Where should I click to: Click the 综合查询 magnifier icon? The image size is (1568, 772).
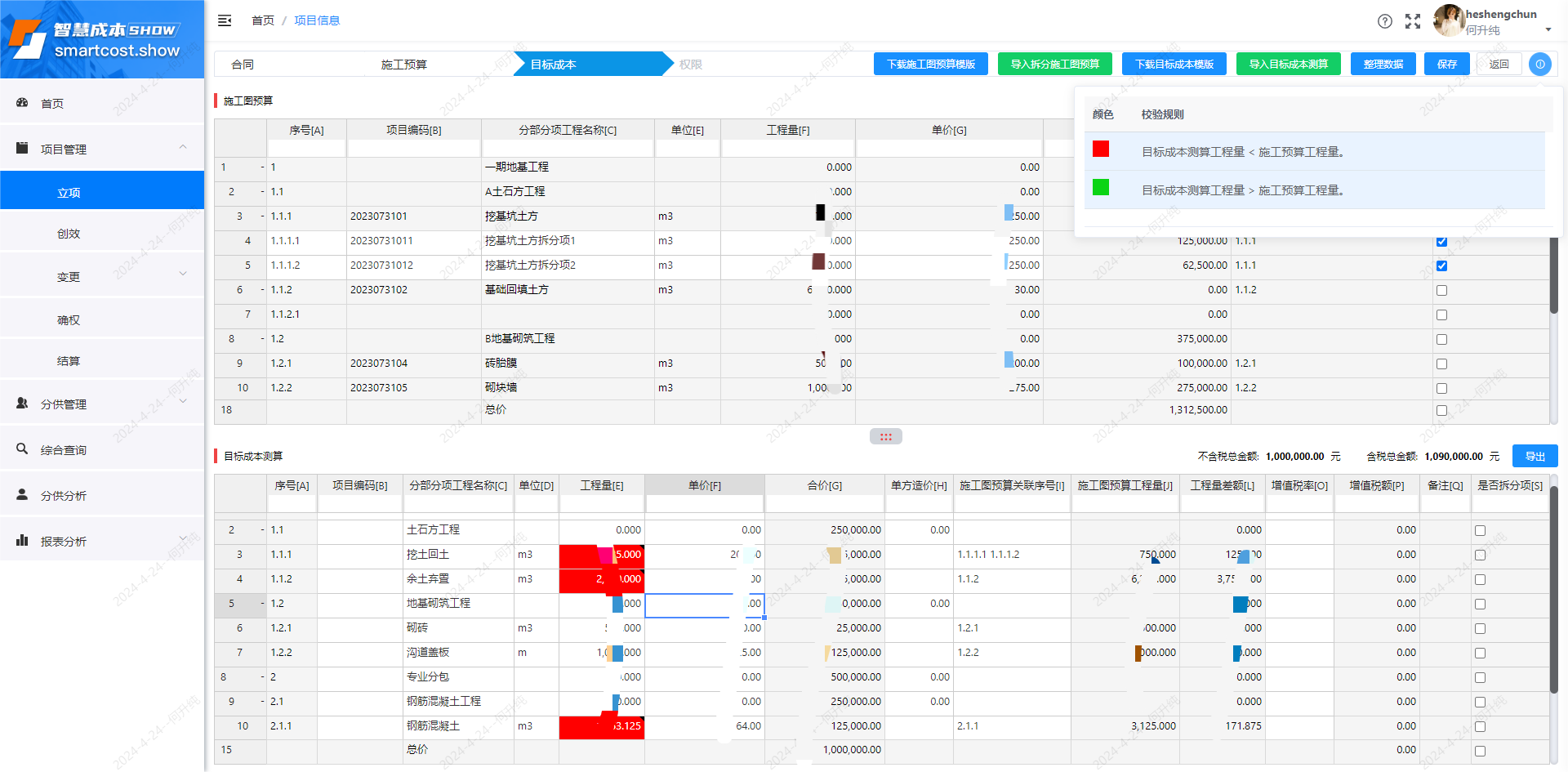(x=21, y=448)
